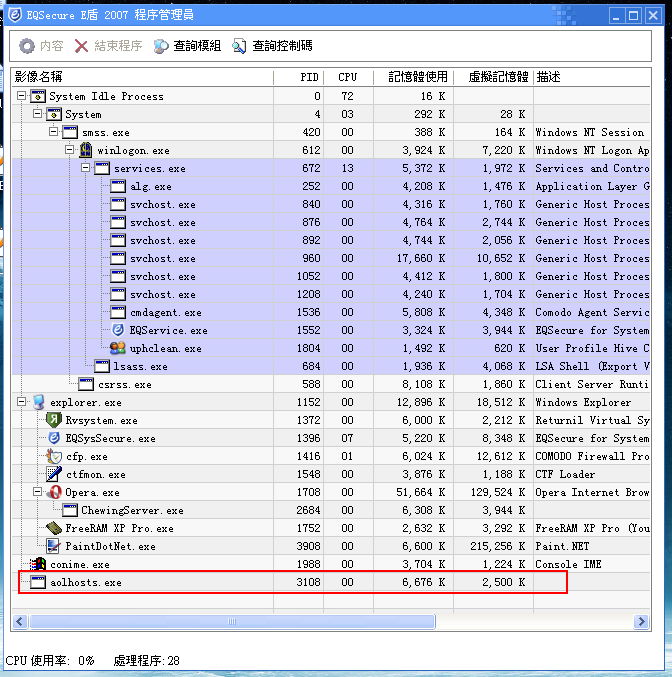The width and height of the screenshot is (672, 677).
Task: Select the svchost.exe row with PID 960
Action: 331,258
